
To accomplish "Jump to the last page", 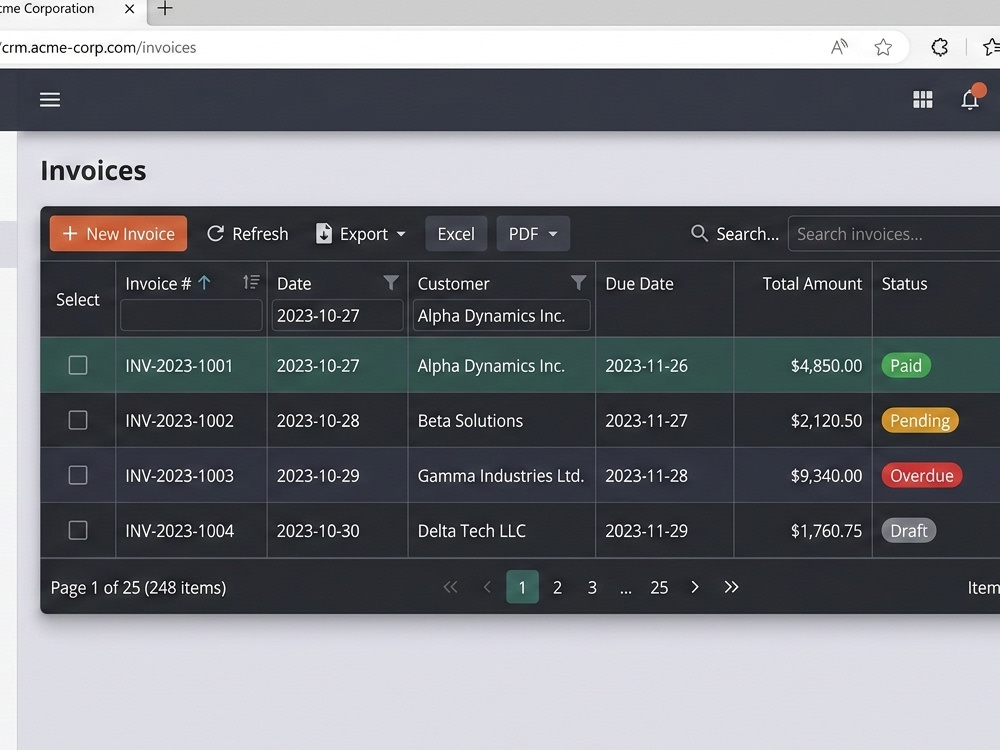I will click(x=732, y=587).
